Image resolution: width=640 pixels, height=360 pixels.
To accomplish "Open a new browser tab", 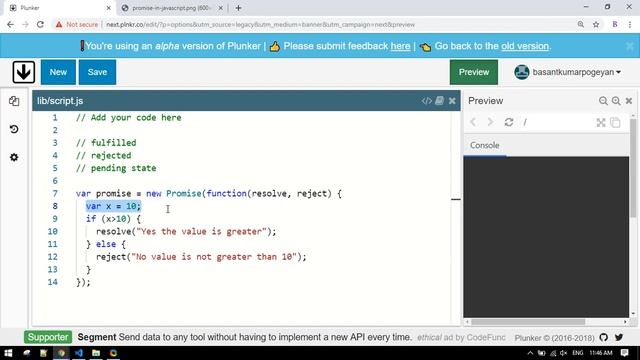I will coord(238,8).
